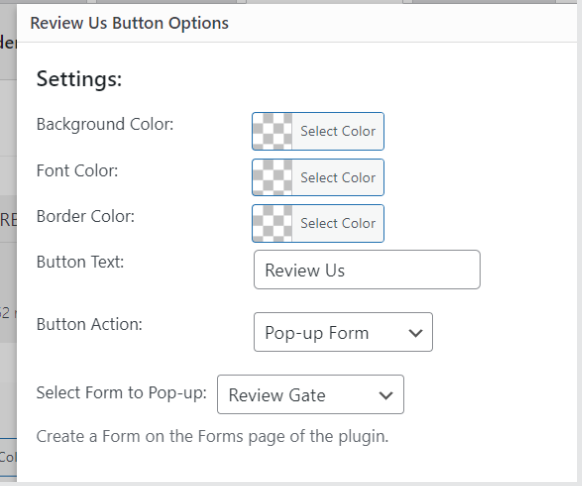Image resolution: width=582 pixels, height=486 pixels.
Task: Click the Settings heading
Action: (79, 79)
